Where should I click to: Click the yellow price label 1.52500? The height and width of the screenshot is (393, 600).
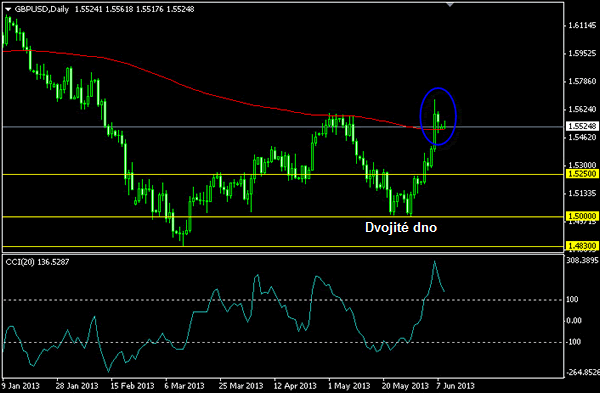click(x=582, y=174)
